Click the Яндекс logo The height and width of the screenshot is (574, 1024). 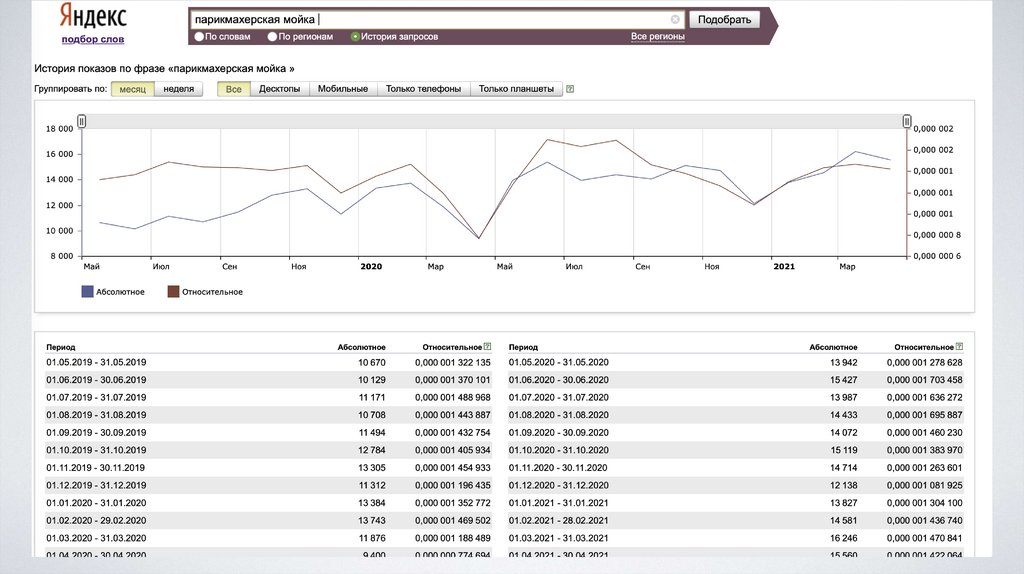tap(93, 17)
